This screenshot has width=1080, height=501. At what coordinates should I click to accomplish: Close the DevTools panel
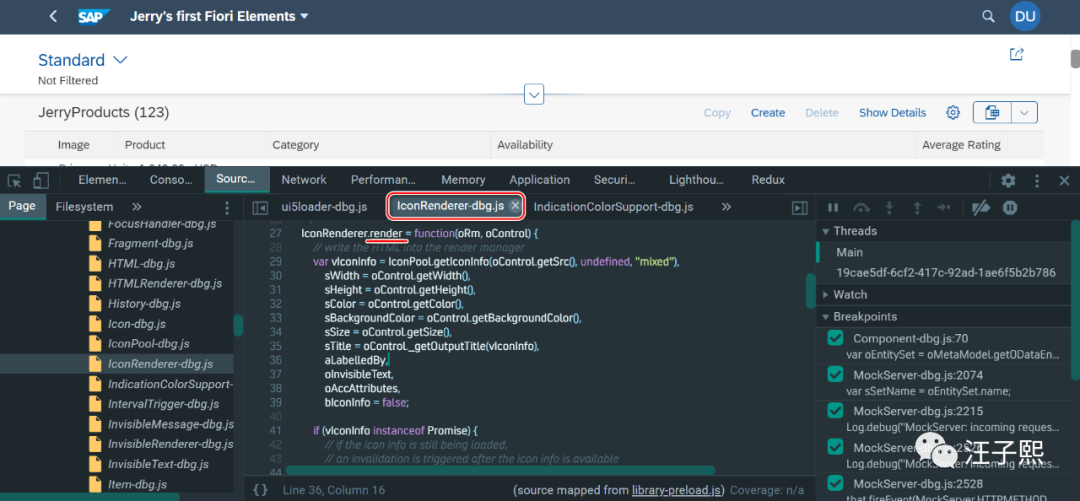(x=1064, y=181)
